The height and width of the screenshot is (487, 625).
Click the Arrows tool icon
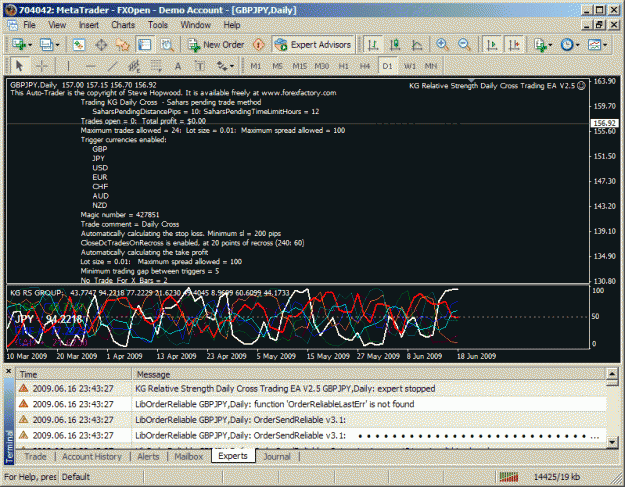coord(222,66)
